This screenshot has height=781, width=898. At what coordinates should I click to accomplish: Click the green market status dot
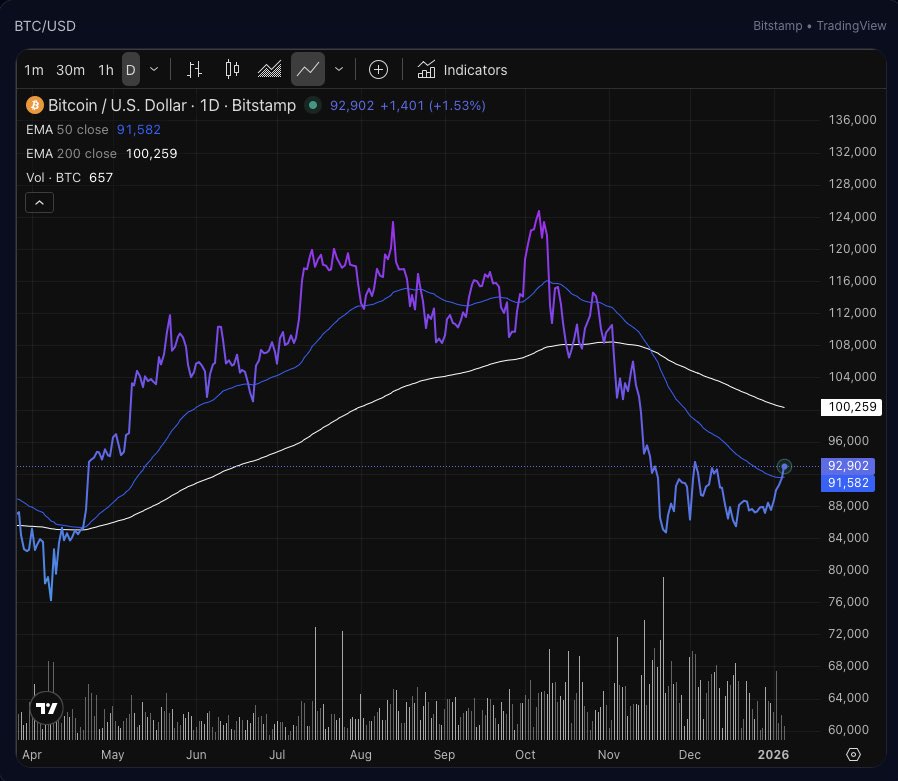click(x=313, y=105)
